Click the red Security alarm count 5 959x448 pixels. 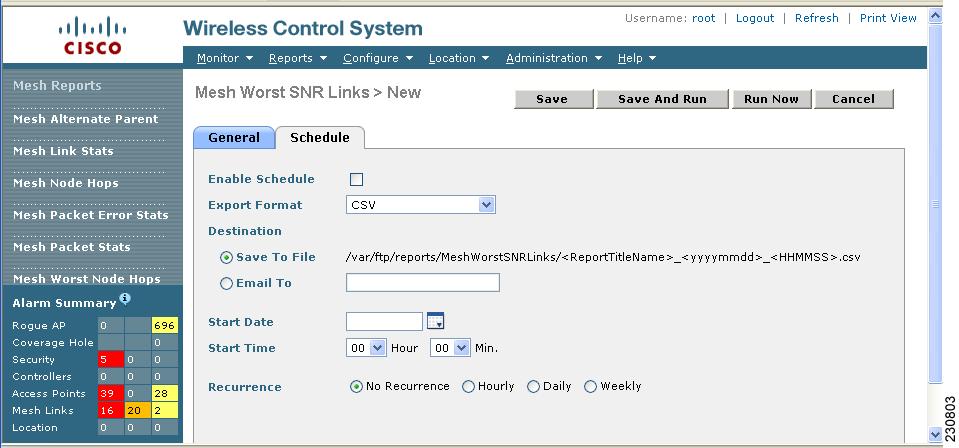click(111, 359)
